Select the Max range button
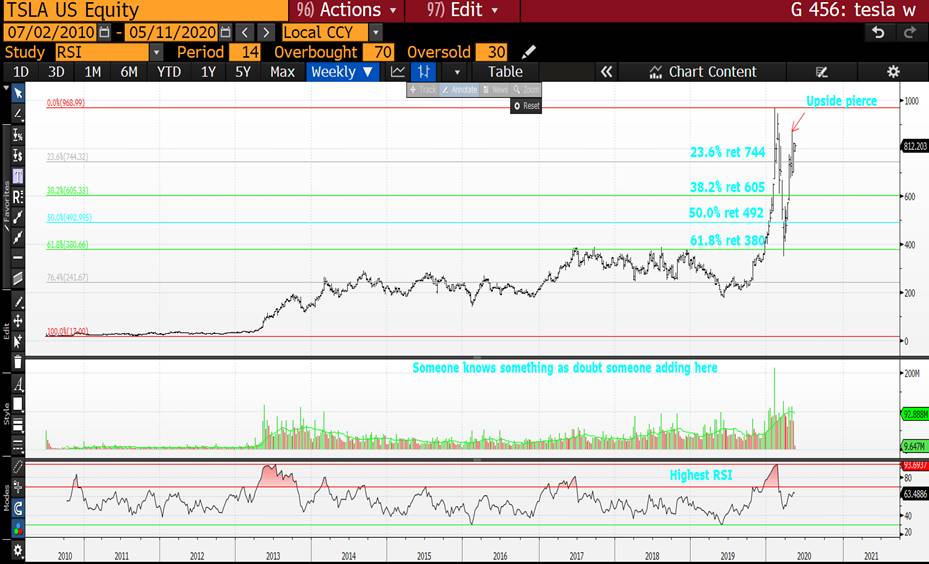The image size is (929, 564). pos(282,72)
